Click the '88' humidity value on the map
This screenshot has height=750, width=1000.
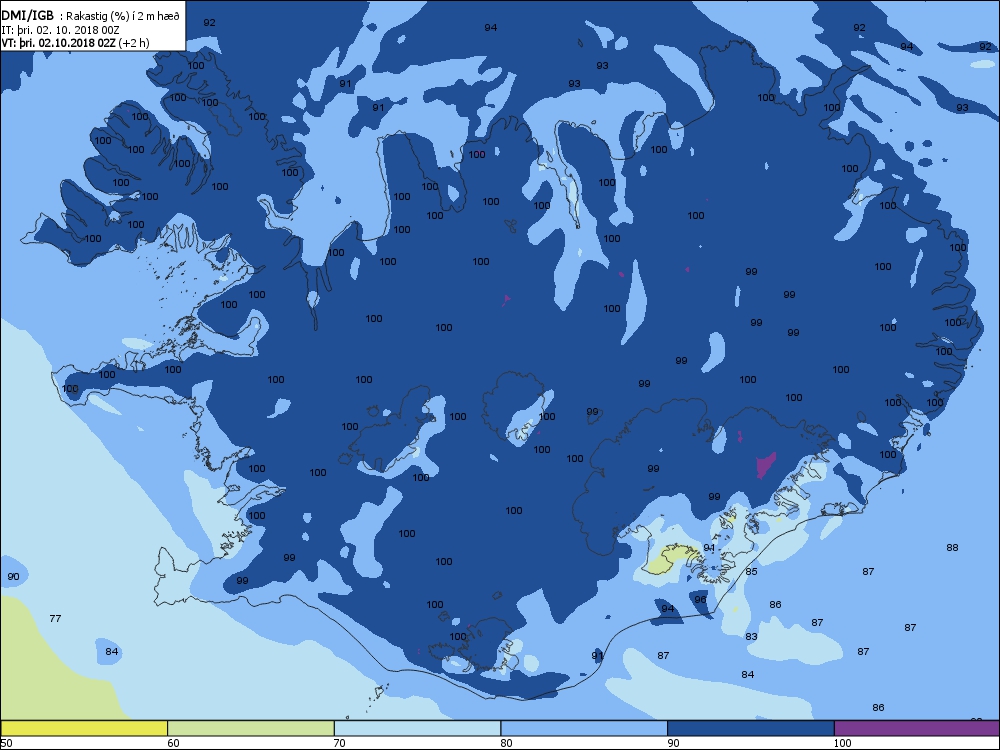(x=952, y=547)
